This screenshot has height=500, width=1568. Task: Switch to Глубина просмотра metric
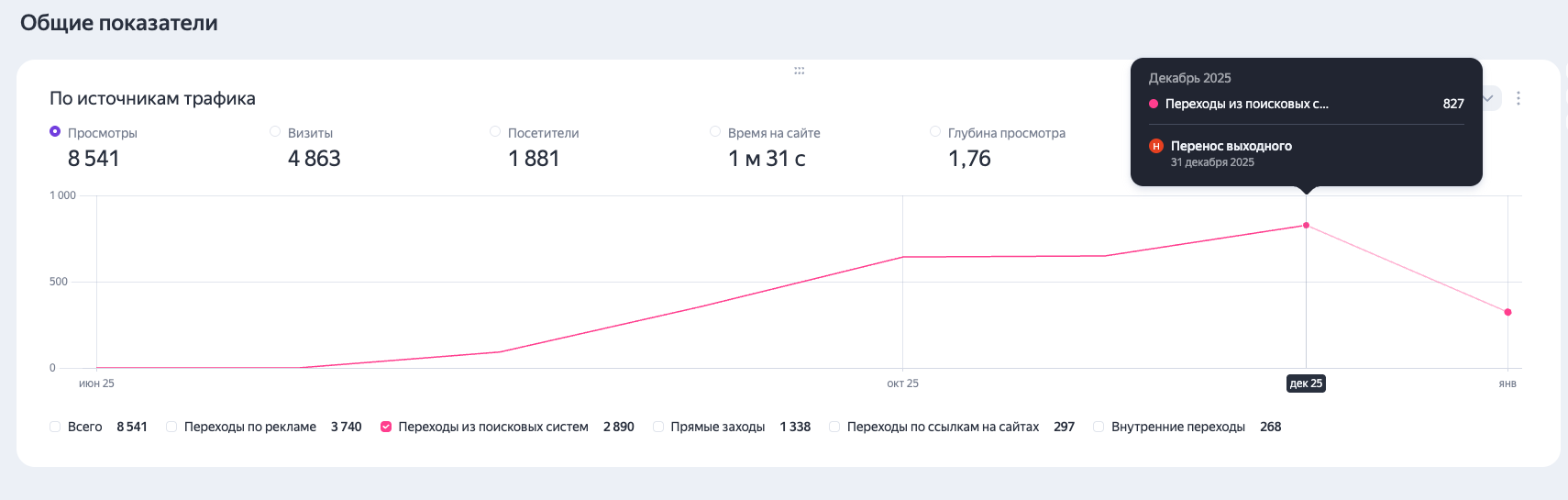[935, 132]
